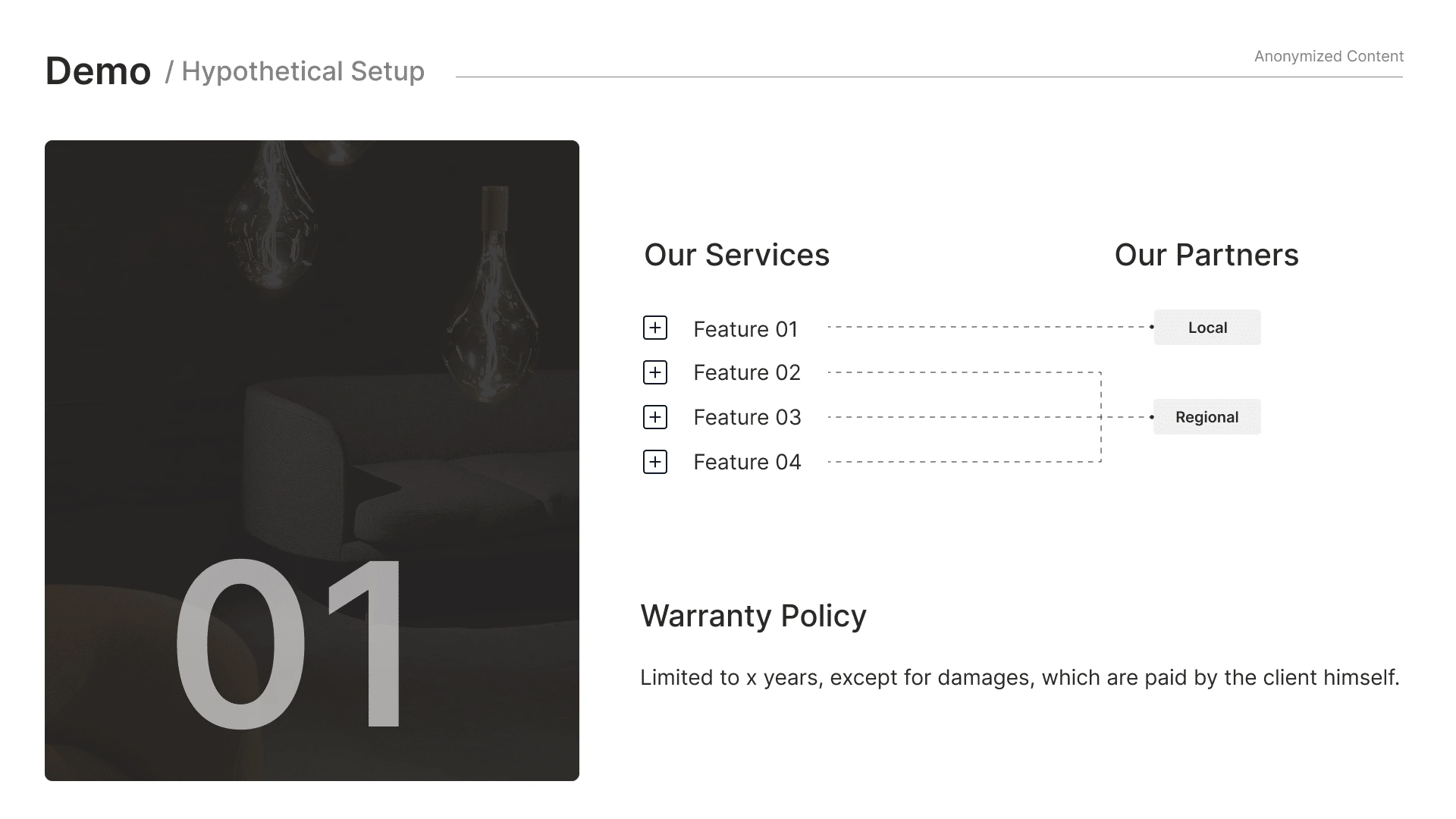Click the Feature 01 label

point(745,329)
